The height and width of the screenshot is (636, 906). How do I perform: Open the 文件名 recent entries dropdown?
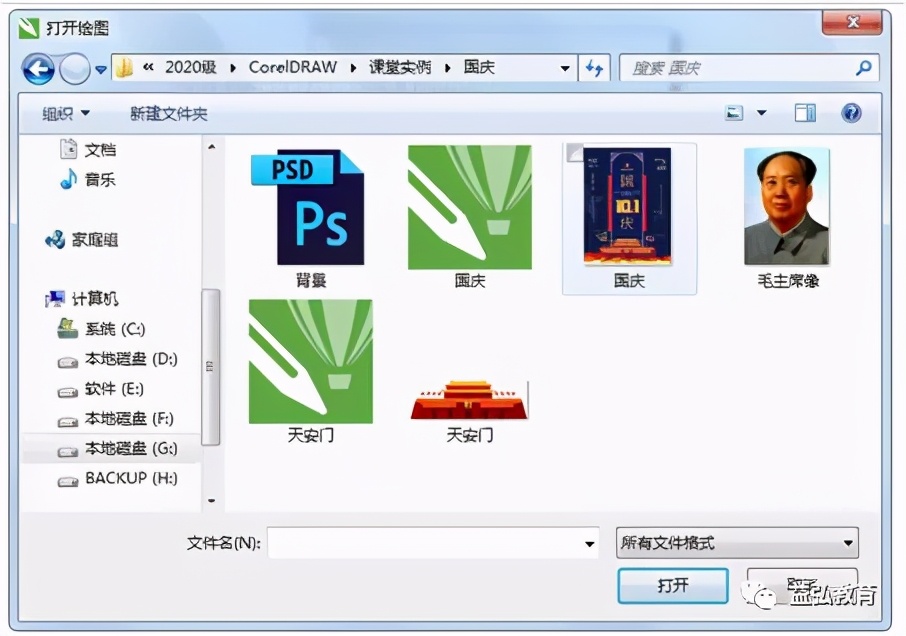tap(590, 543)
